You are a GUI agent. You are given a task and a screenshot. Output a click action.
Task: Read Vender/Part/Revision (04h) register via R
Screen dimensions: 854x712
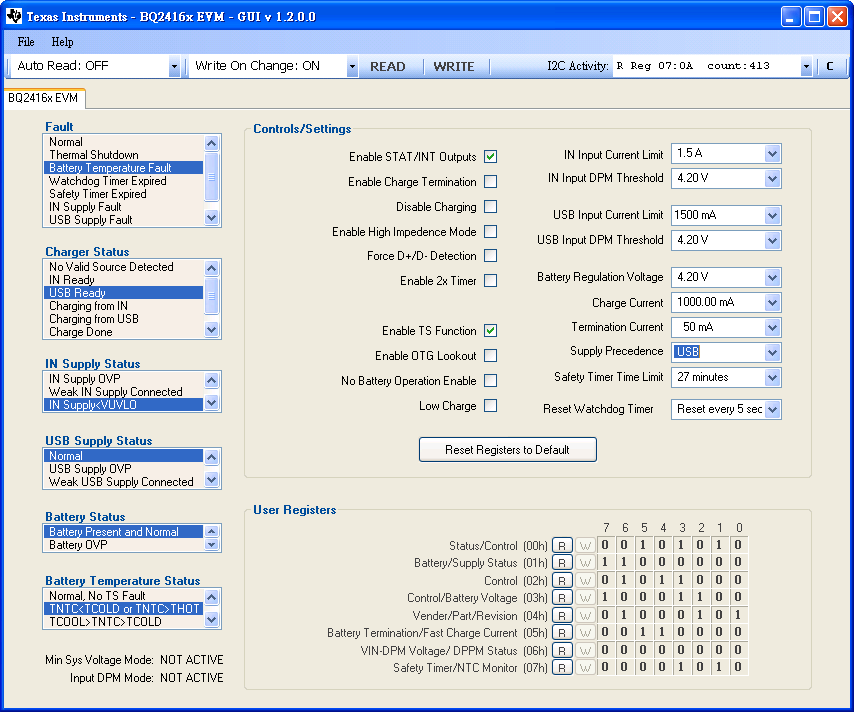tap(562, 616)
